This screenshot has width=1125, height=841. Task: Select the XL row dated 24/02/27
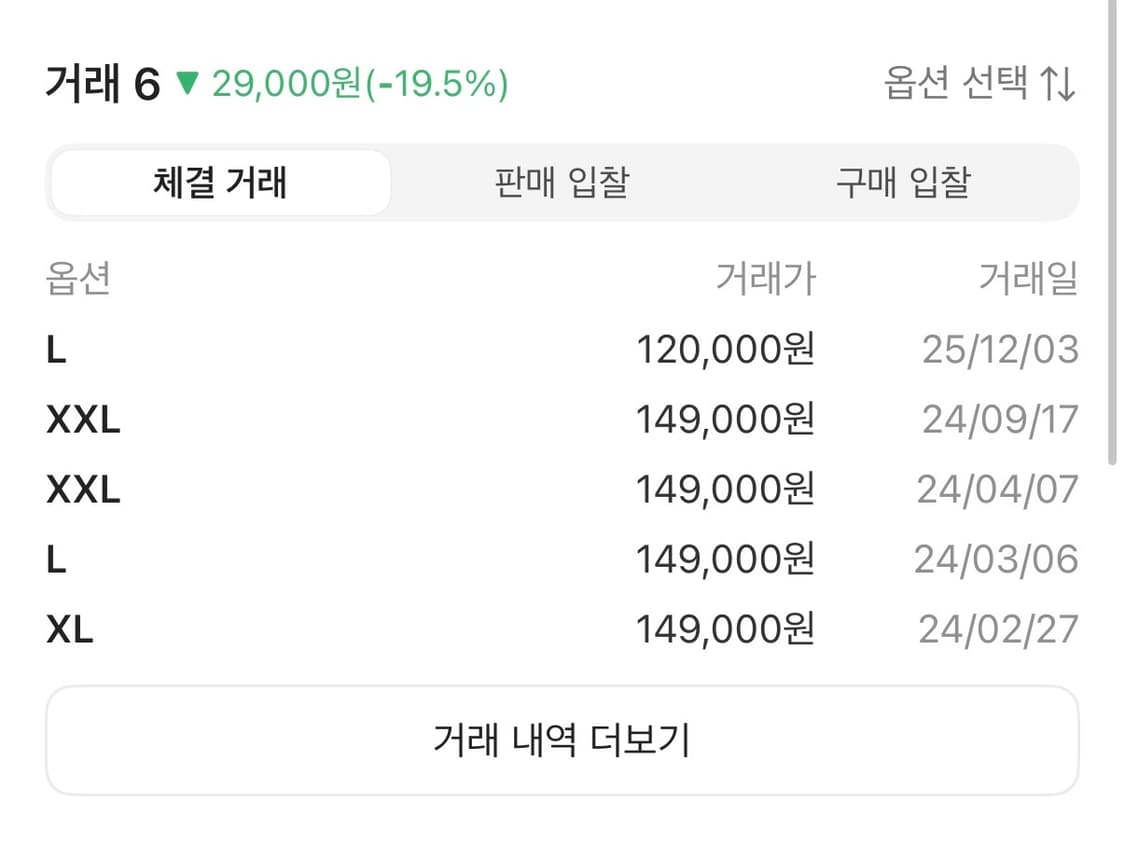(562, 629)
